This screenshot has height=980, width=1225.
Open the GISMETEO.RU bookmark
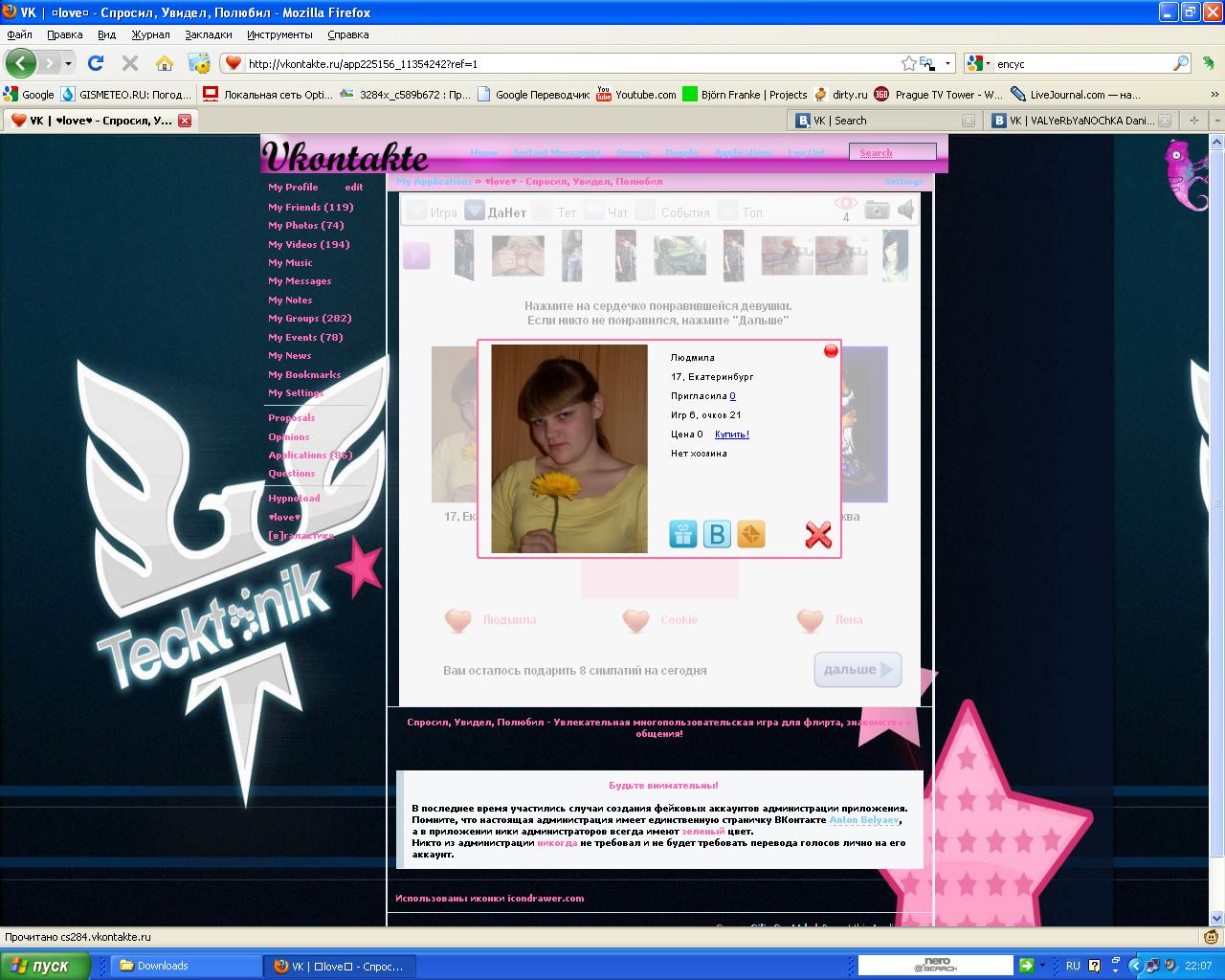tap(126, 95)
